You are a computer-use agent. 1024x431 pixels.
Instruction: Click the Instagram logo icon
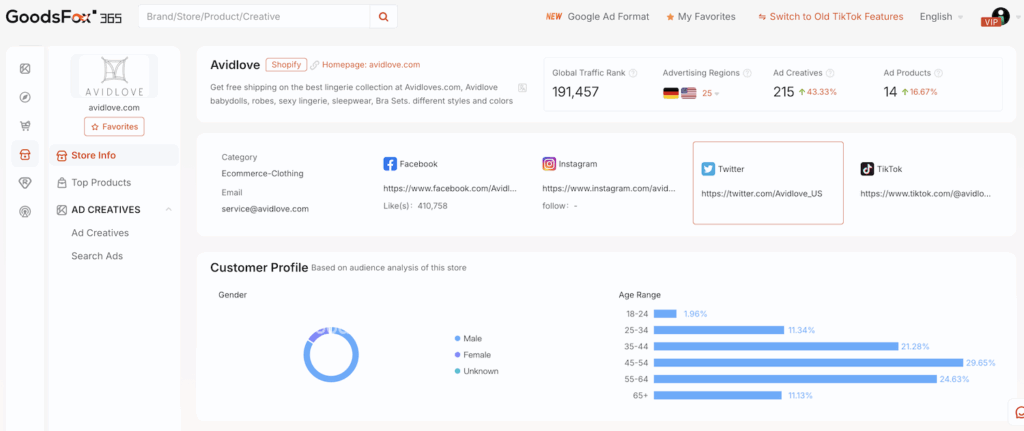pos(549,164)
